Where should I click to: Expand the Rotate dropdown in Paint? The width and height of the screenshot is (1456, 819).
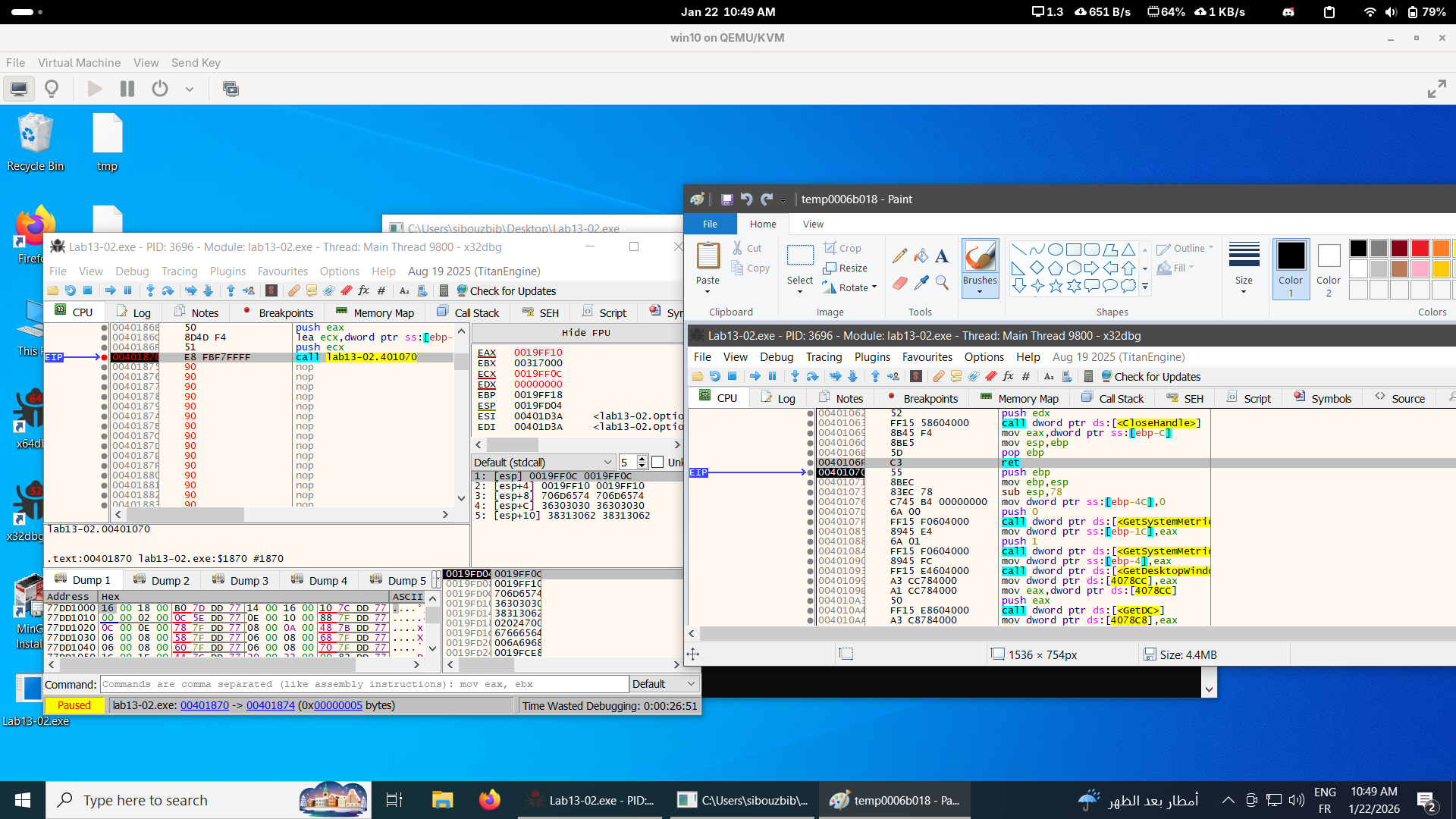pyautogui.click(x=874, y=288)
